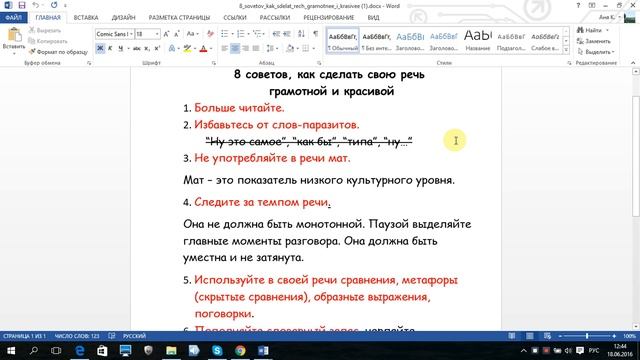Screen dimensions: 640x360
Task: Switch to Read Mode view in the status bar
Action: coord(511,336)
